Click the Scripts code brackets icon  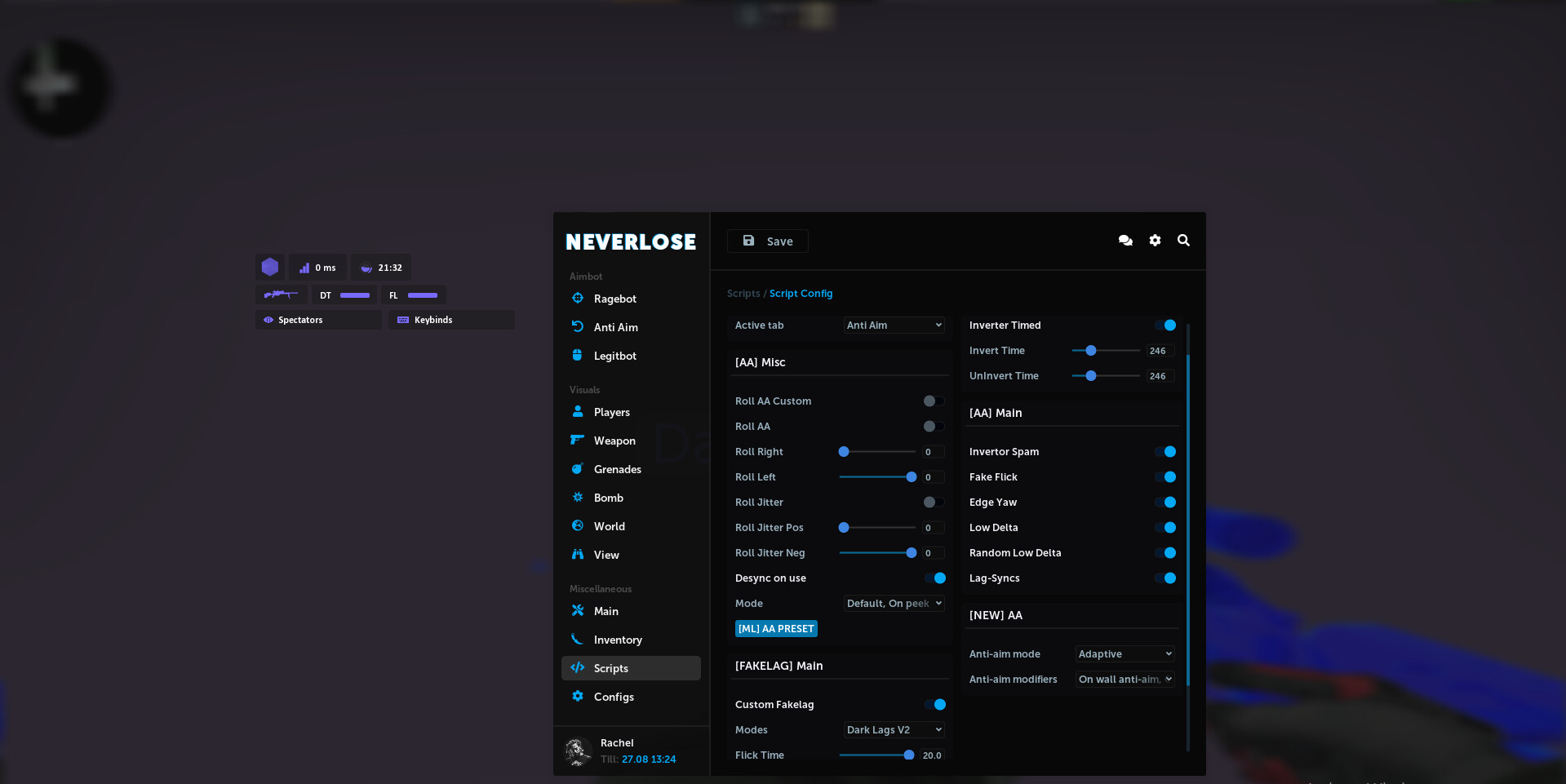click(x=578, y=667)
